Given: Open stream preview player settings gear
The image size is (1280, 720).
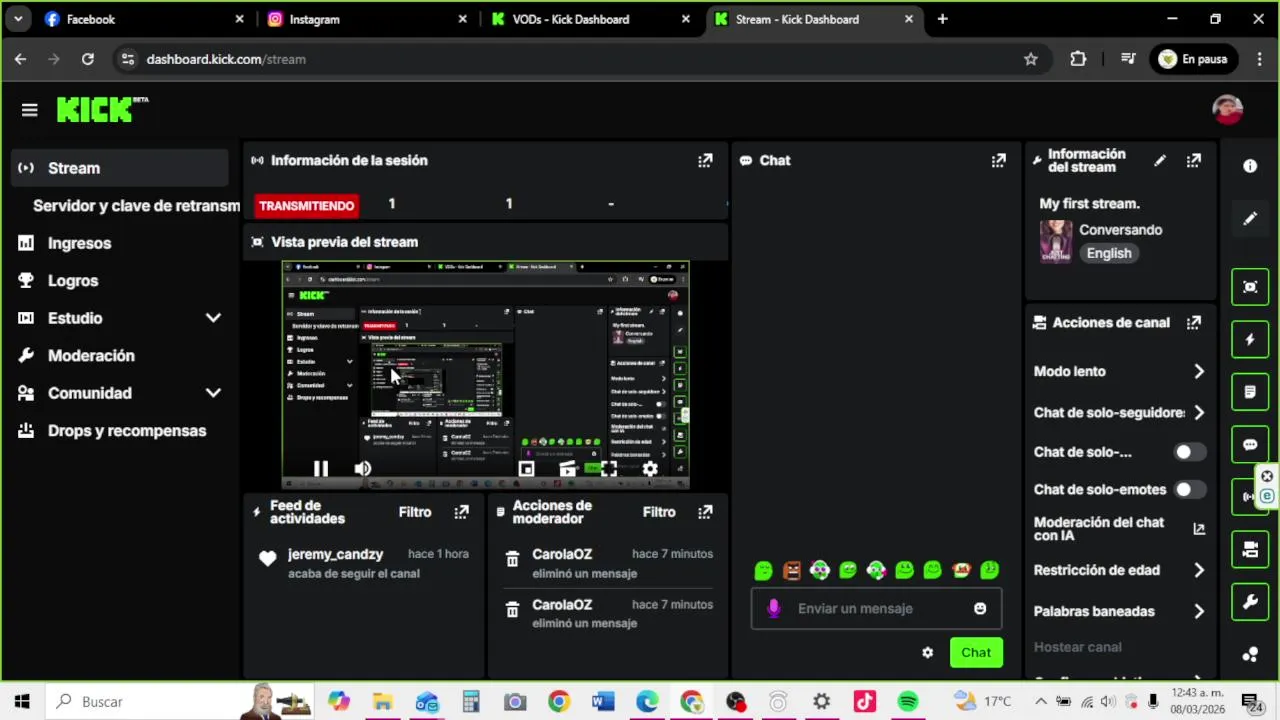Looking at the screenshot, I should [x=650, y=468].
